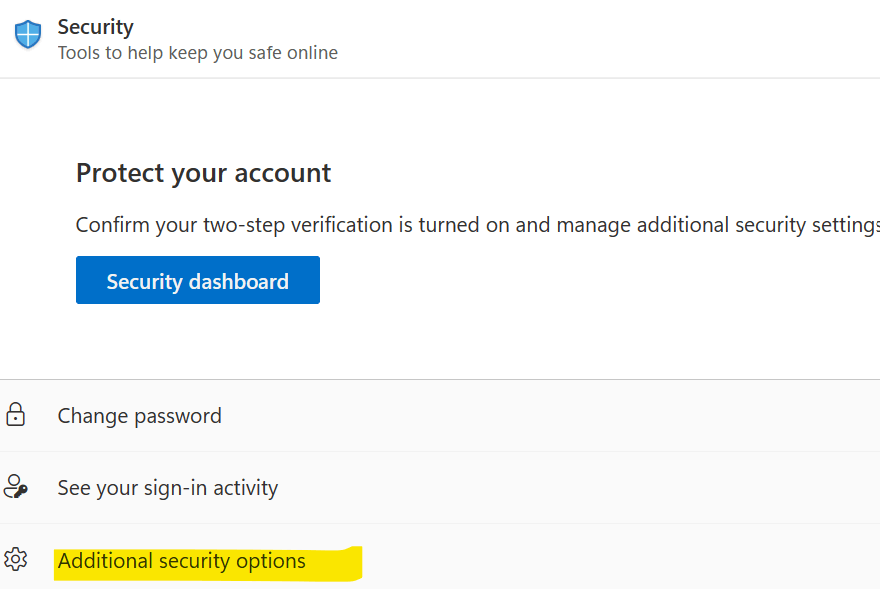880x589 pixels.
Task: Click the gear icon for Additional security options
Action: click(16, 559)
